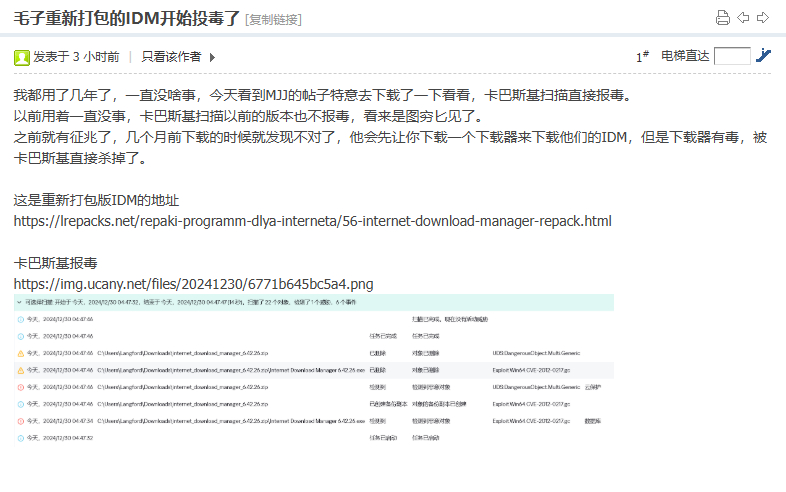
Task: Click the 电梯直达 label
Action: coord(685,56)
